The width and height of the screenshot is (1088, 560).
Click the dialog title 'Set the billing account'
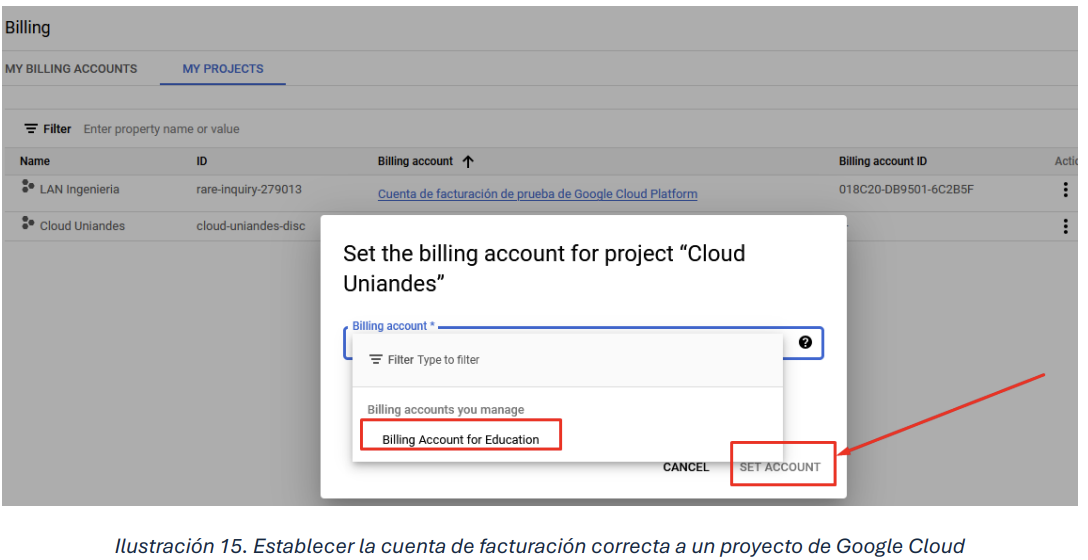point(544,269)
